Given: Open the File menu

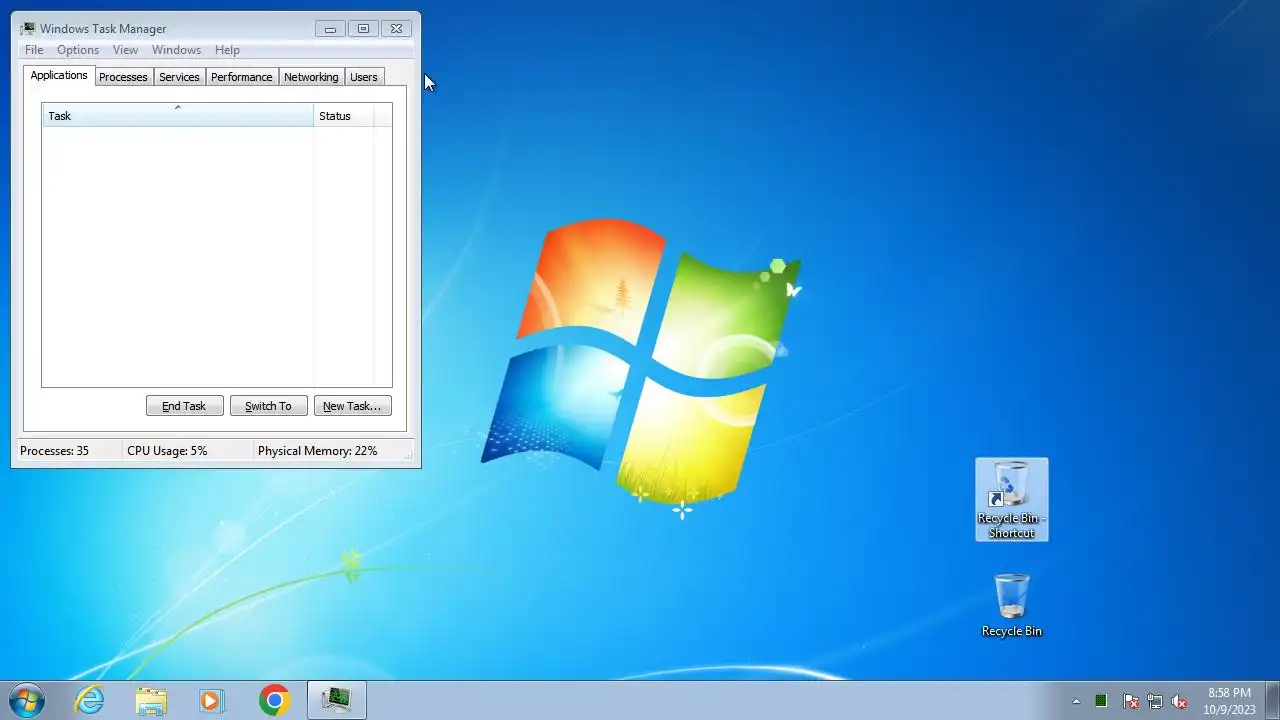Looking at the screenshot, I should pyautogui.click(x=34, y=50).
